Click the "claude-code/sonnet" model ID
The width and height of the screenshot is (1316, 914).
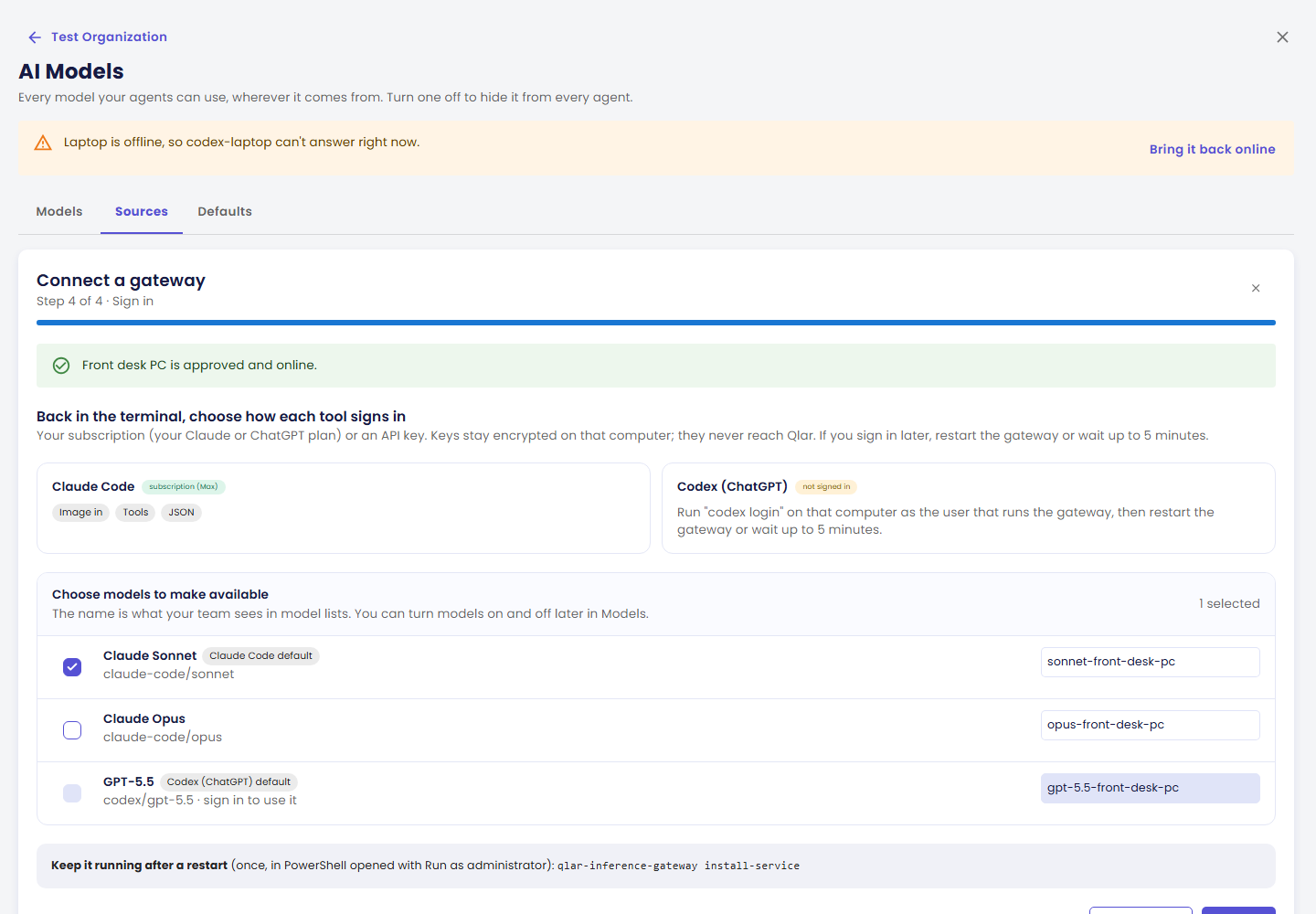point(168,674)
